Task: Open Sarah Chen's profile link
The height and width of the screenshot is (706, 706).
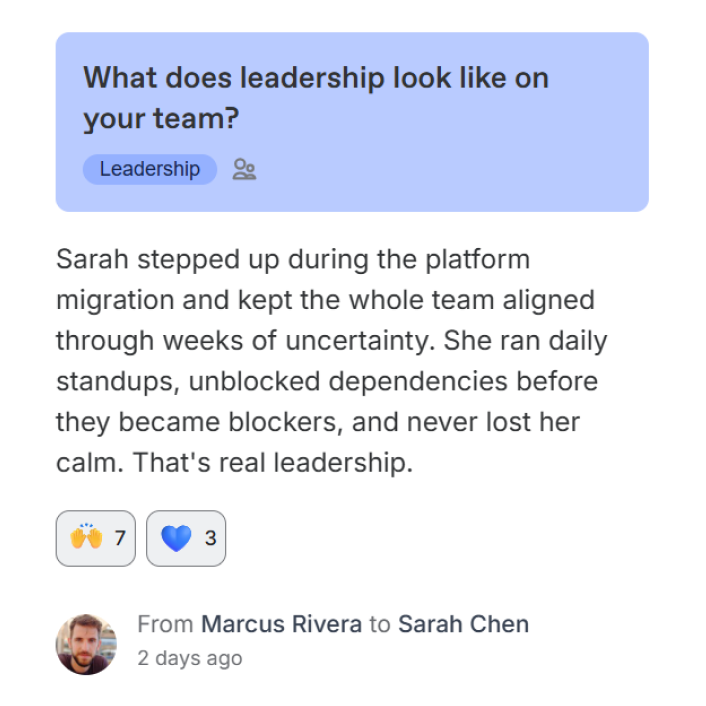Action: (463, 624)
